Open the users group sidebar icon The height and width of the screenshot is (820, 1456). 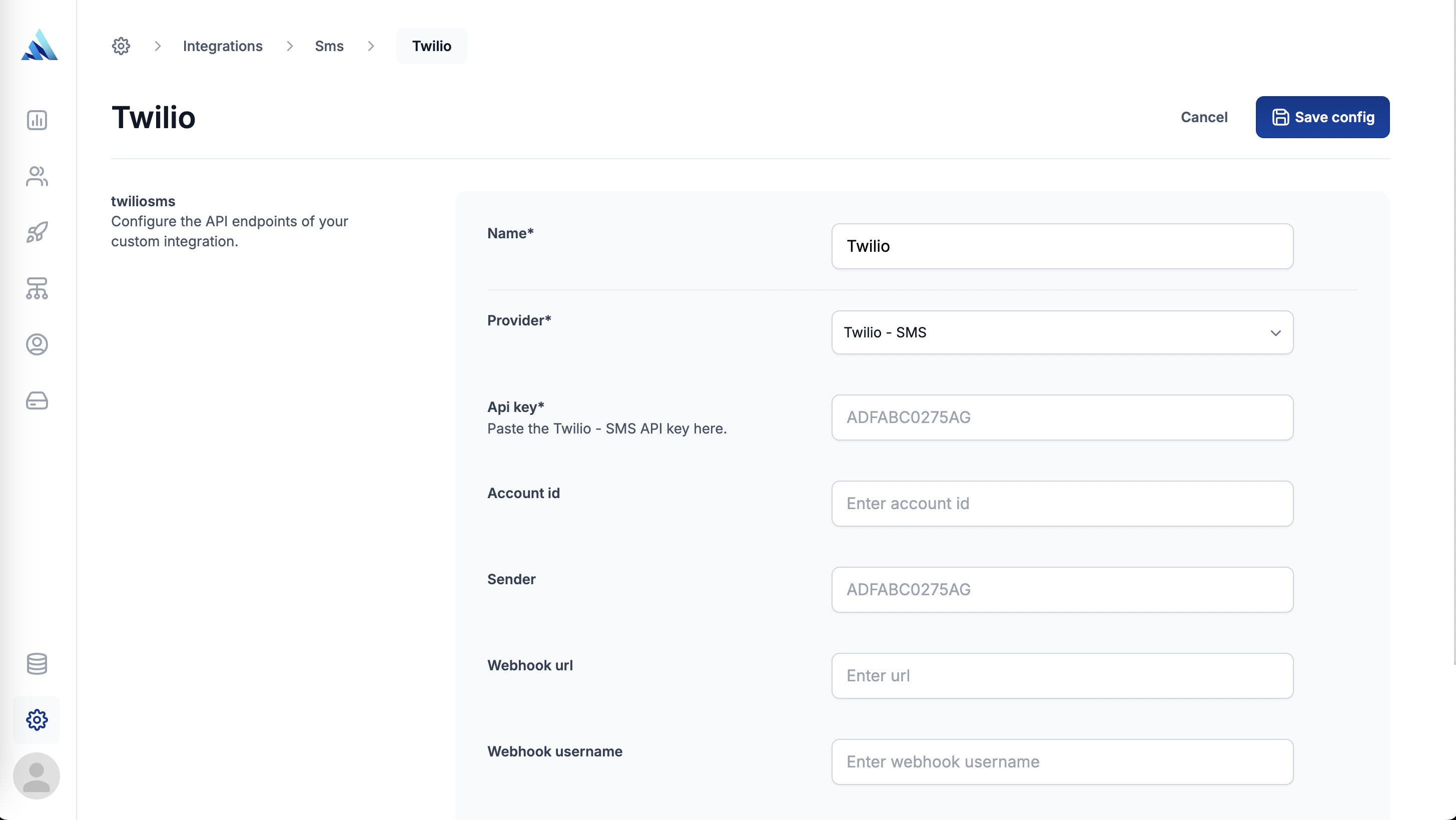coord(37,176)
